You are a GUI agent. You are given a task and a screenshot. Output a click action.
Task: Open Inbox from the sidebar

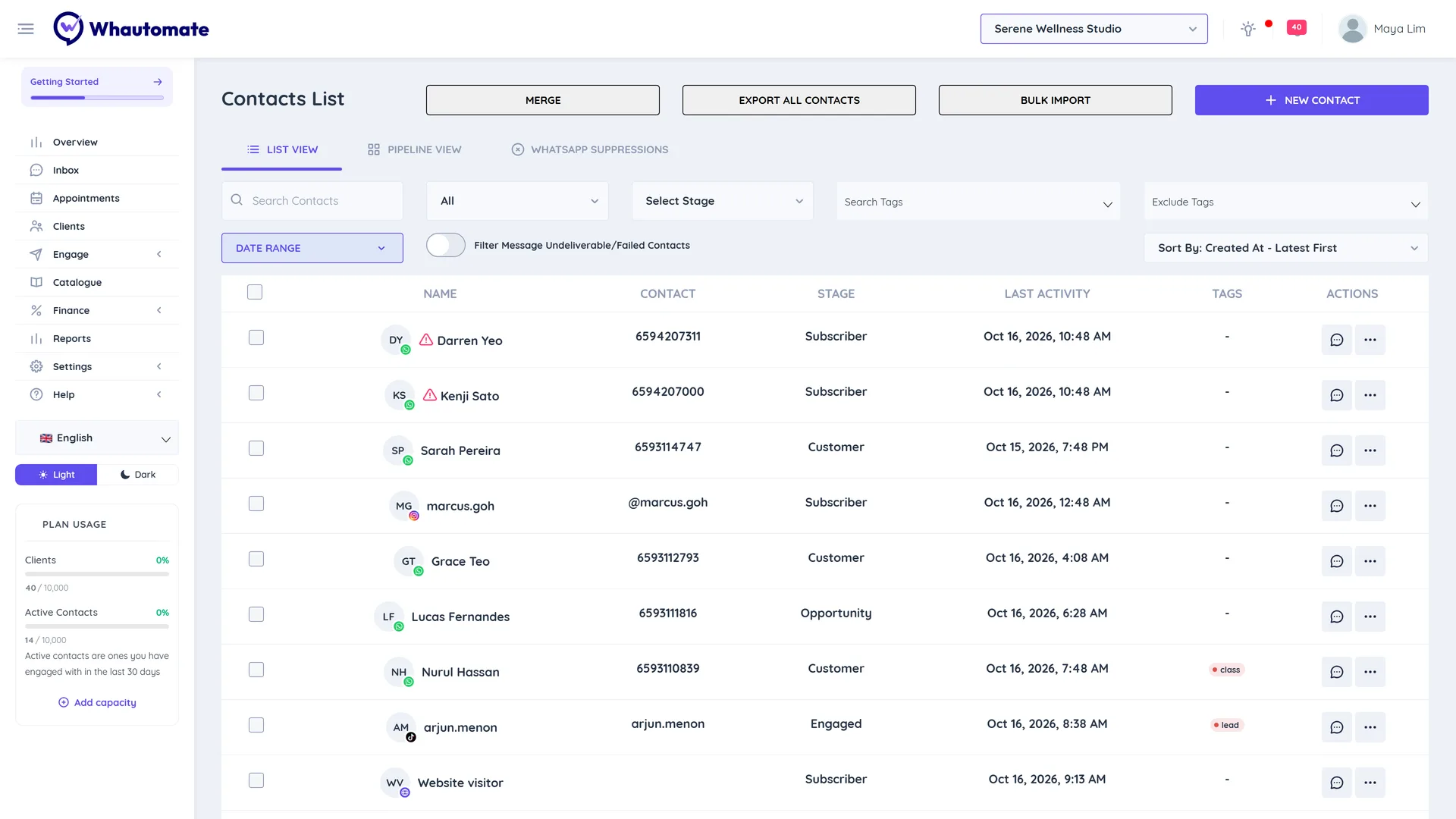coord(97,170)
